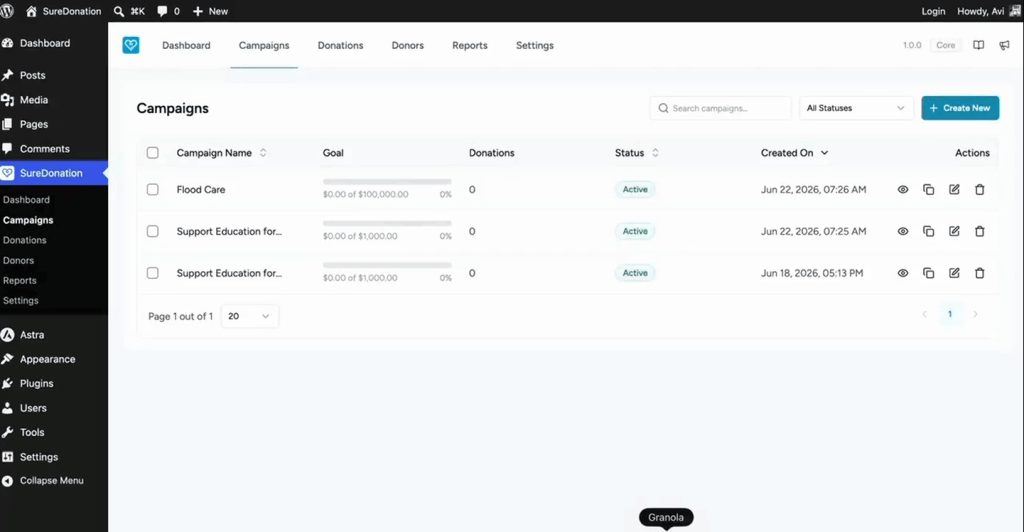Open the documentation book icon
Viewport: 1024px width, 532px height.
tap(978, 45)
